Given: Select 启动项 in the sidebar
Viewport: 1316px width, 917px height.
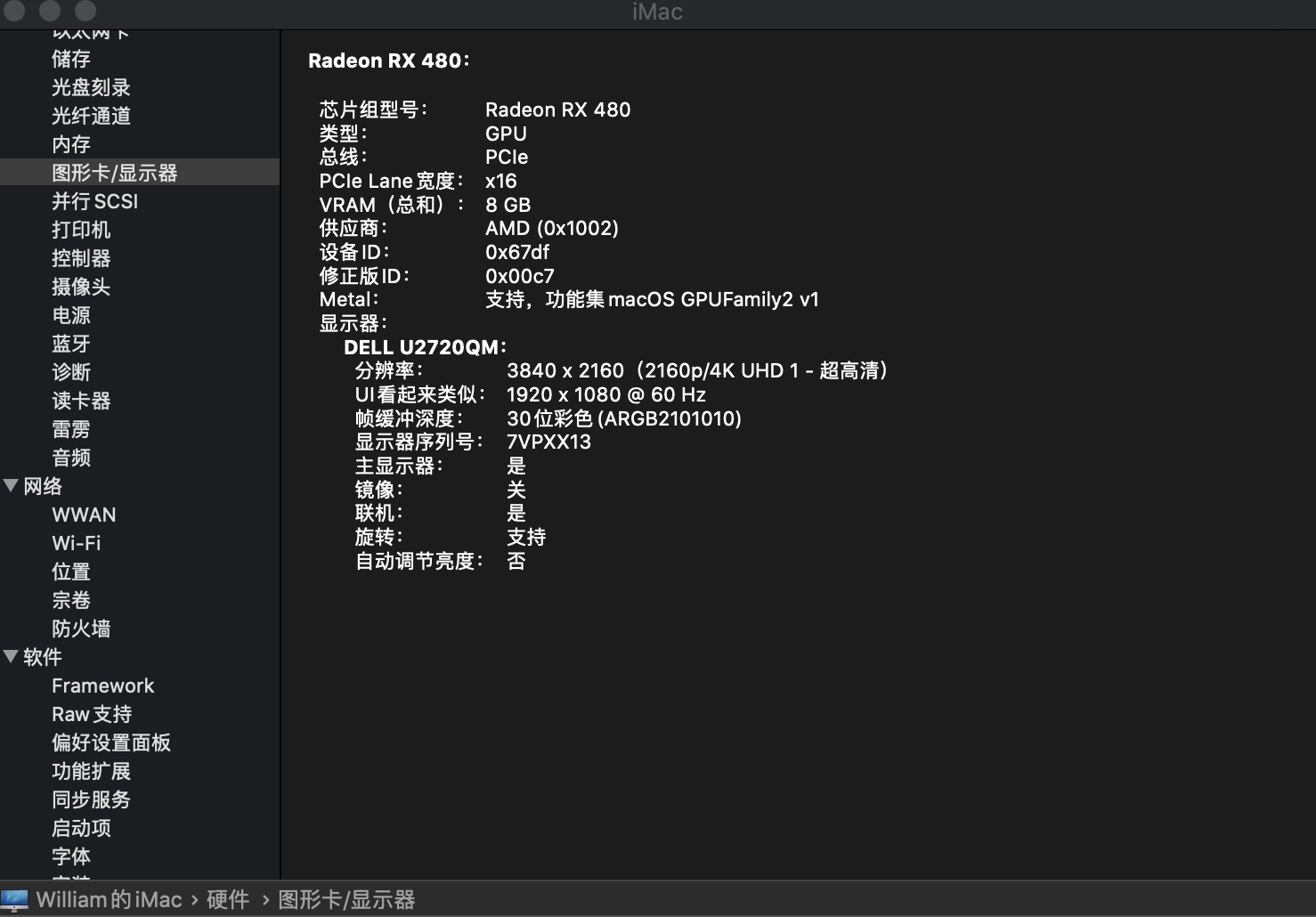Looking at the screenshot, I should click(81, 828).
